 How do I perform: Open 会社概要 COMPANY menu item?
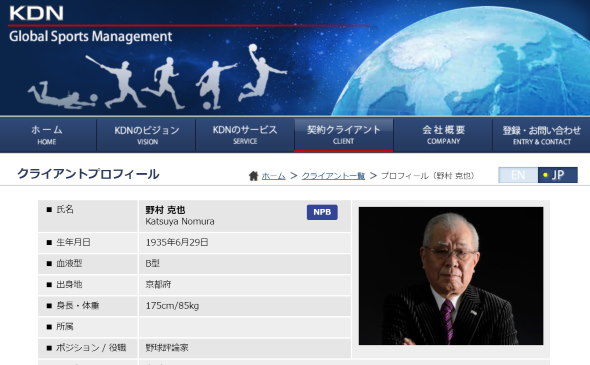point(443,135)
